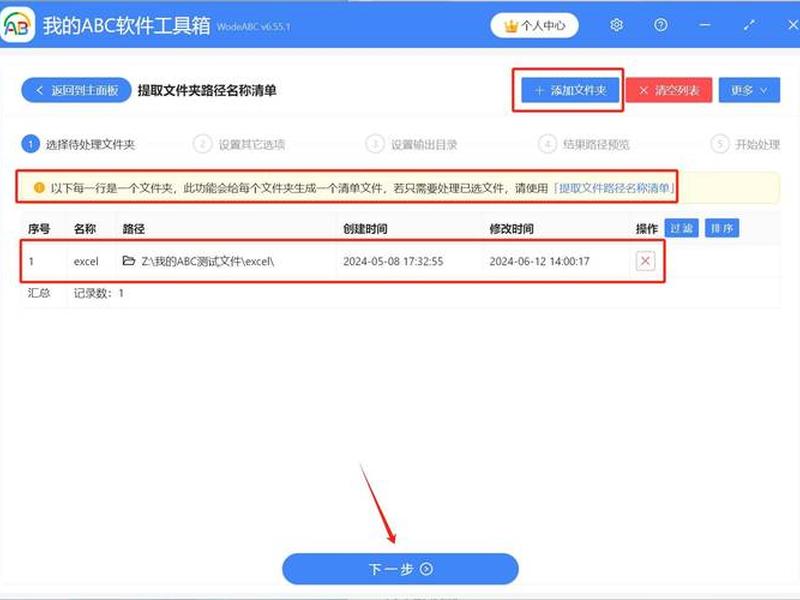Click the row number 1 cell
Screen dimensions: 800x600
[31, 261]
